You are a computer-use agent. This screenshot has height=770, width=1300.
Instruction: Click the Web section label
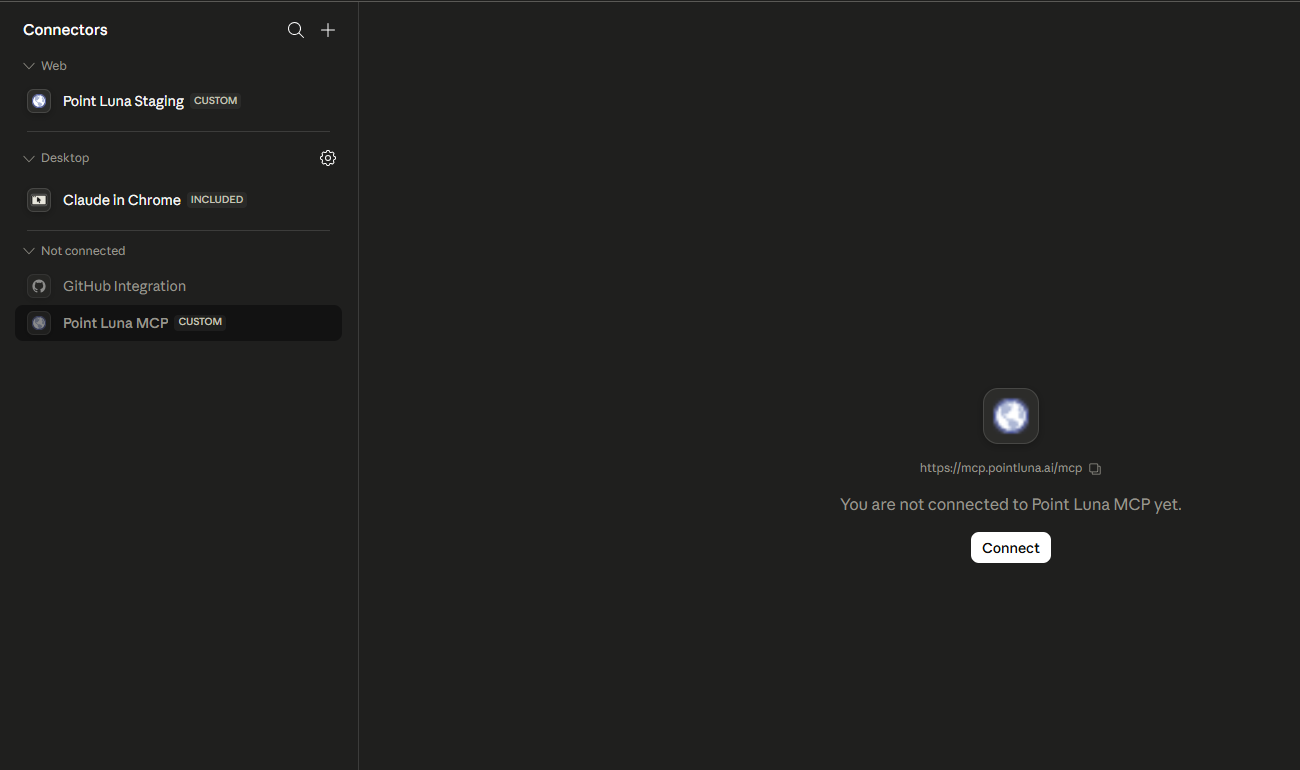click(54, 66)
